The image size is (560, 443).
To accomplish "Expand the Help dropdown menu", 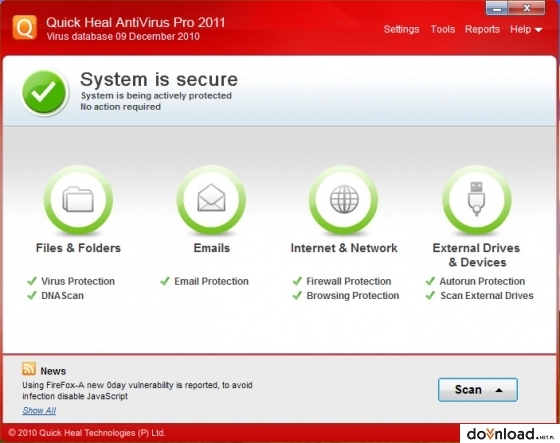I will [526, 29].
